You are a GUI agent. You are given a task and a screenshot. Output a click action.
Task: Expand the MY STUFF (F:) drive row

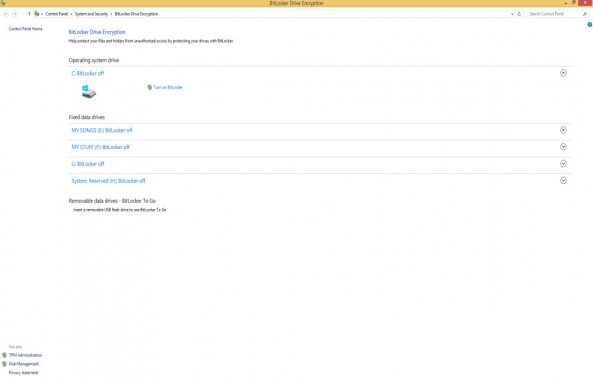pos(563,147)
